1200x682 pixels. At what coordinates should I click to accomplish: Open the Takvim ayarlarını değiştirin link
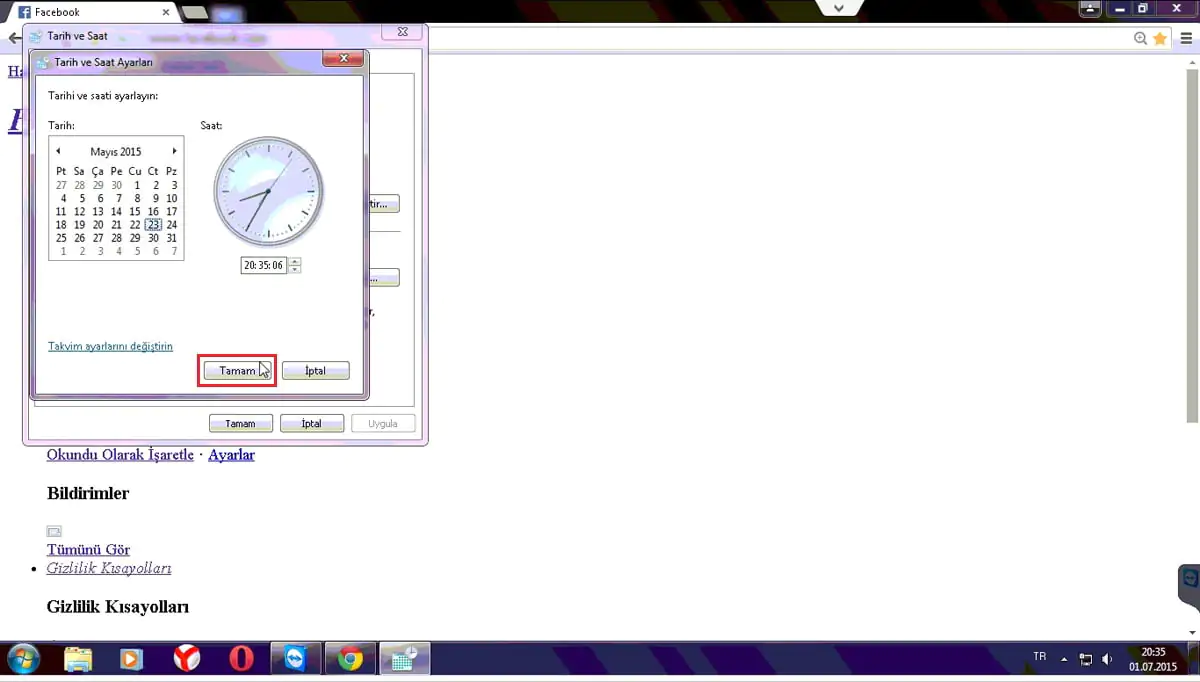coord(110,346)
